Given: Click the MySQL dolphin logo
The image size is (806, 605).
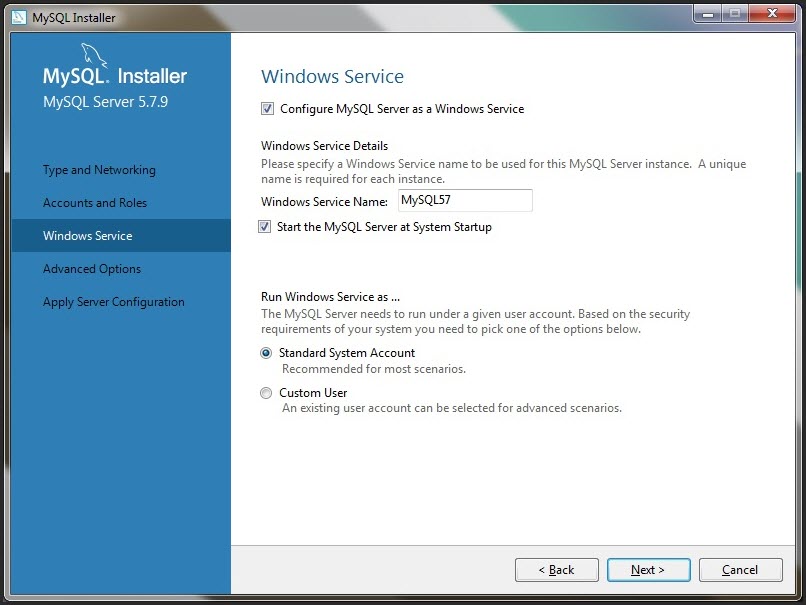Looking at the screenshot, I should [x=94, y=56].
